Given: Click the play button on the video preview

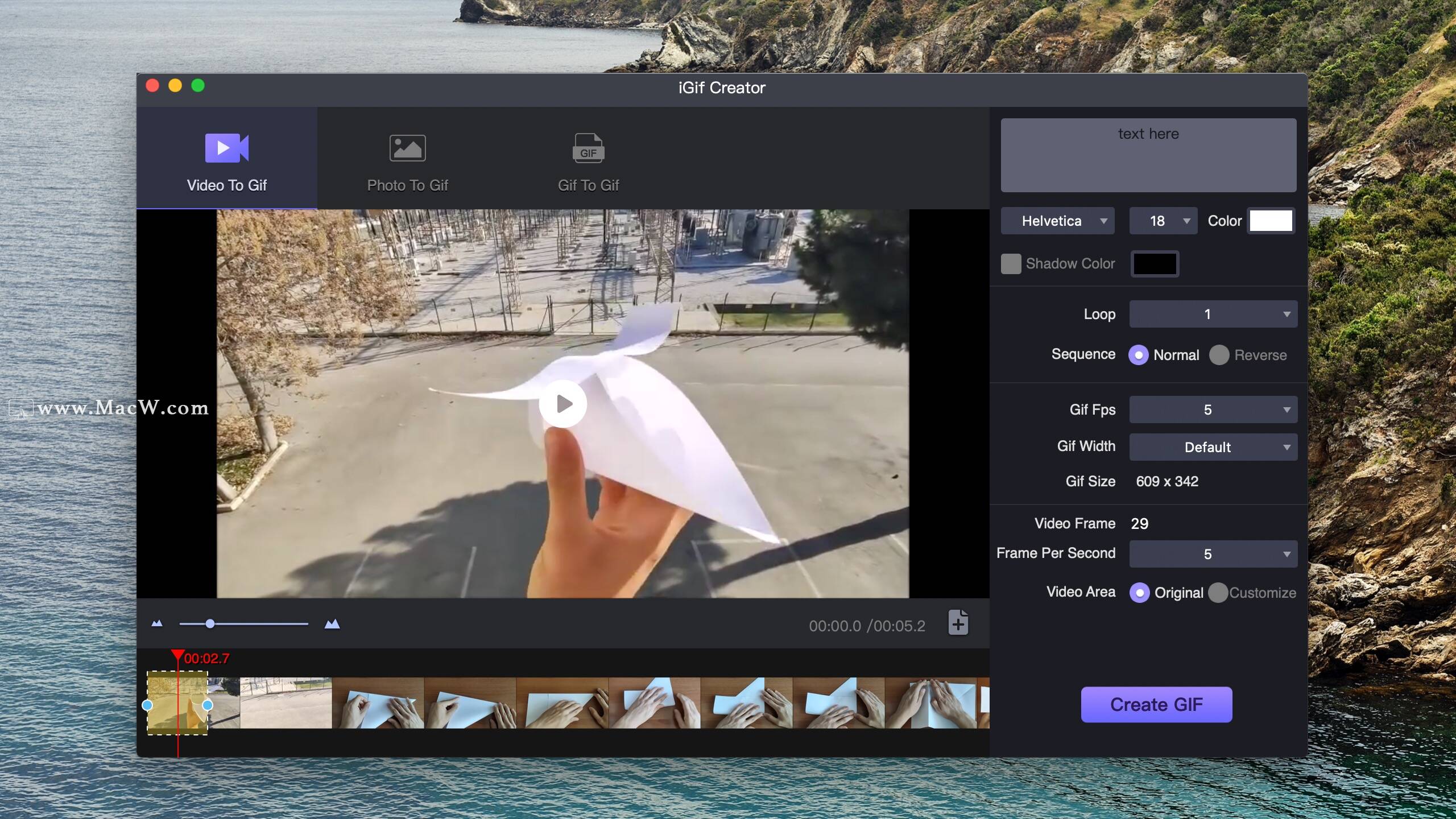Looking at the screenshot, I should (563, 404).
